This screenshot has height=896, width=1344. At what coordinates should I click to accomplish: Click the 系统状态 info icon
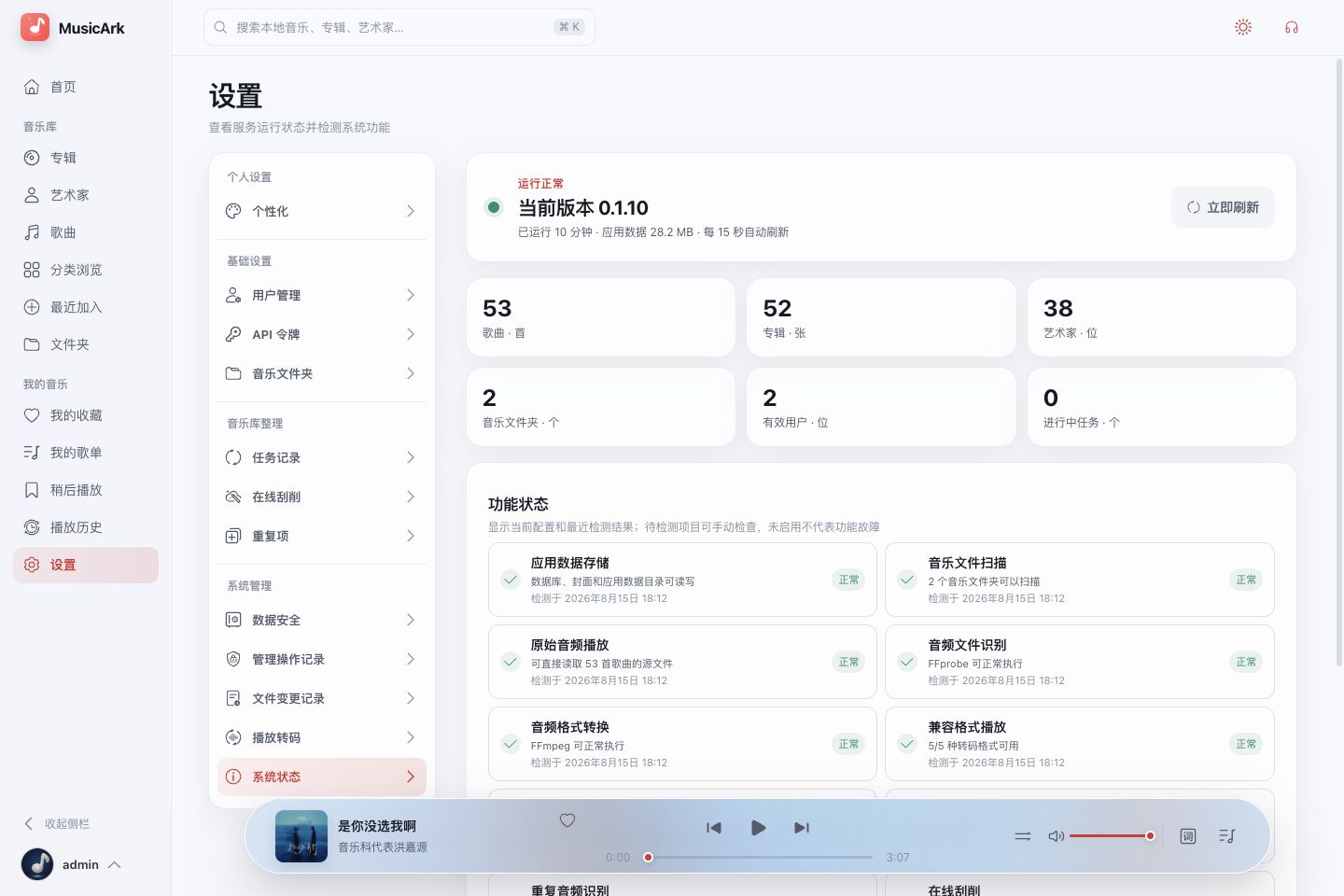233,777
